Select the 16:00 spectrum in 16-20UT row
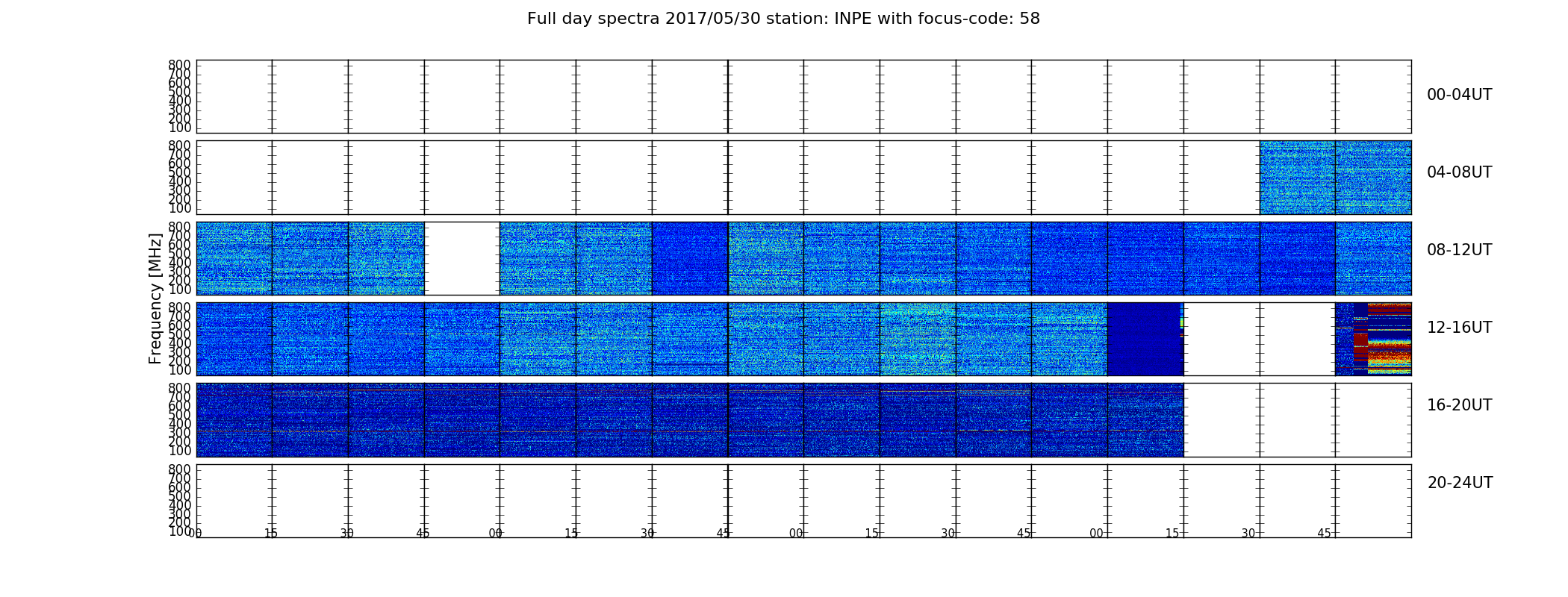This screenshot has height=597, width=1568. (x=234, y=420)
